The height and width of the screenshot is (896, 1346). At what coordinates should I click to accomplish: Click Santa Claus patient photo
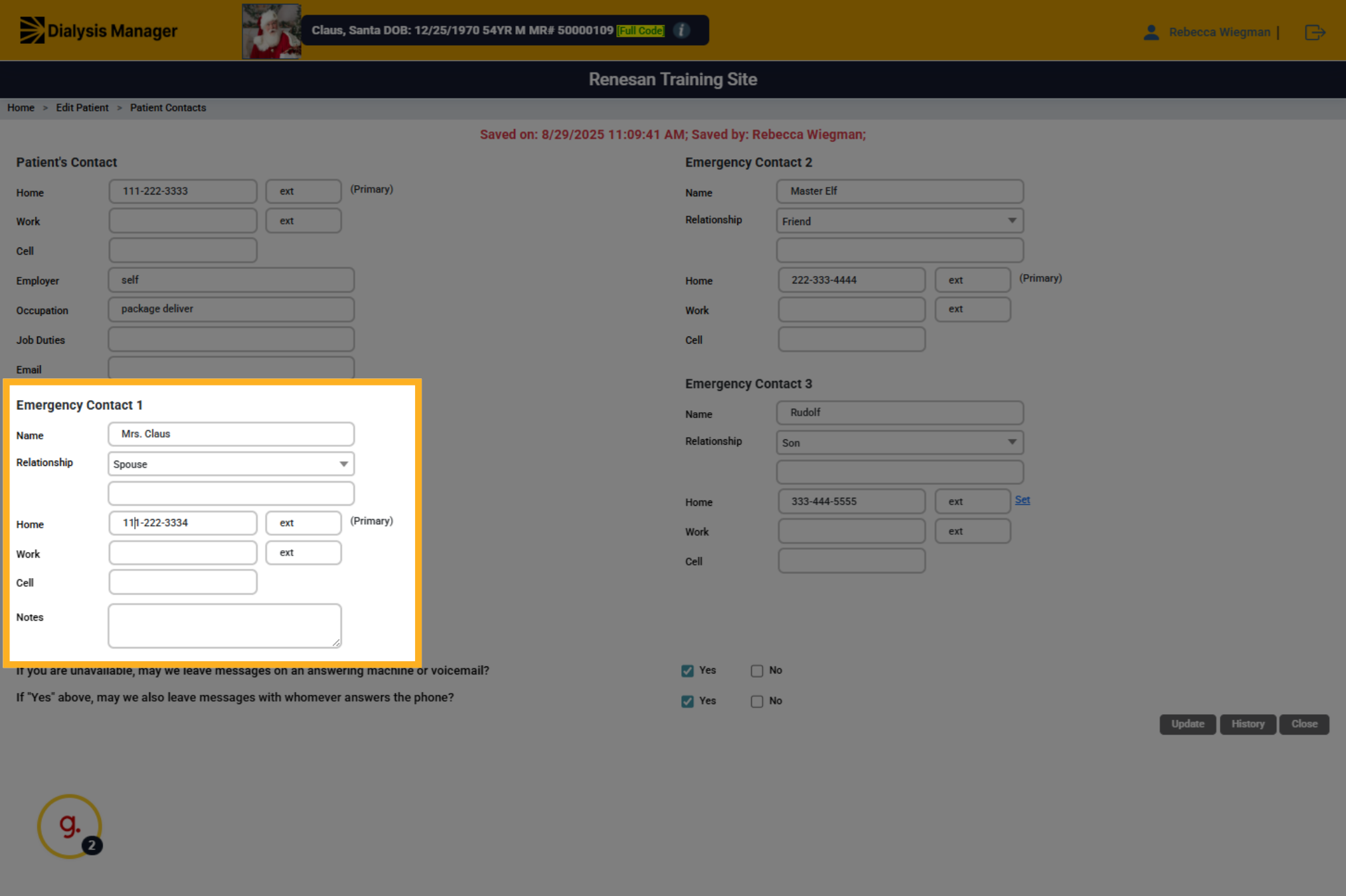coord(271,31)
